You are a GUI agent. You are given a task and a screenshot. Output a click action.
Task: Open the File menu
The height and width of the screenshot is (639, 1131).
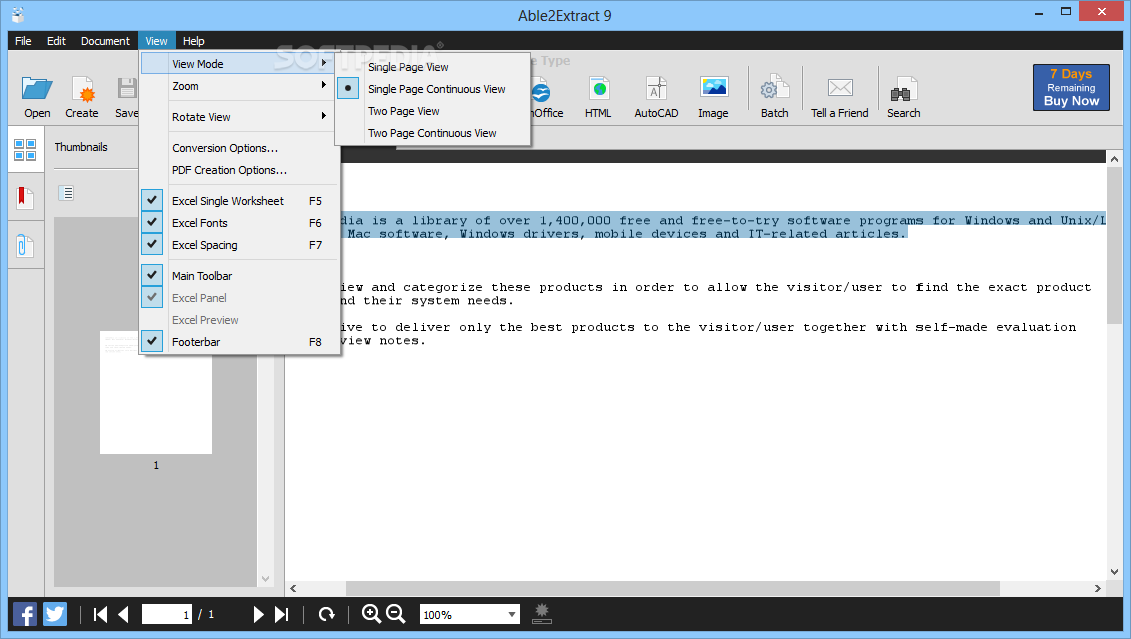coord(23,41)
